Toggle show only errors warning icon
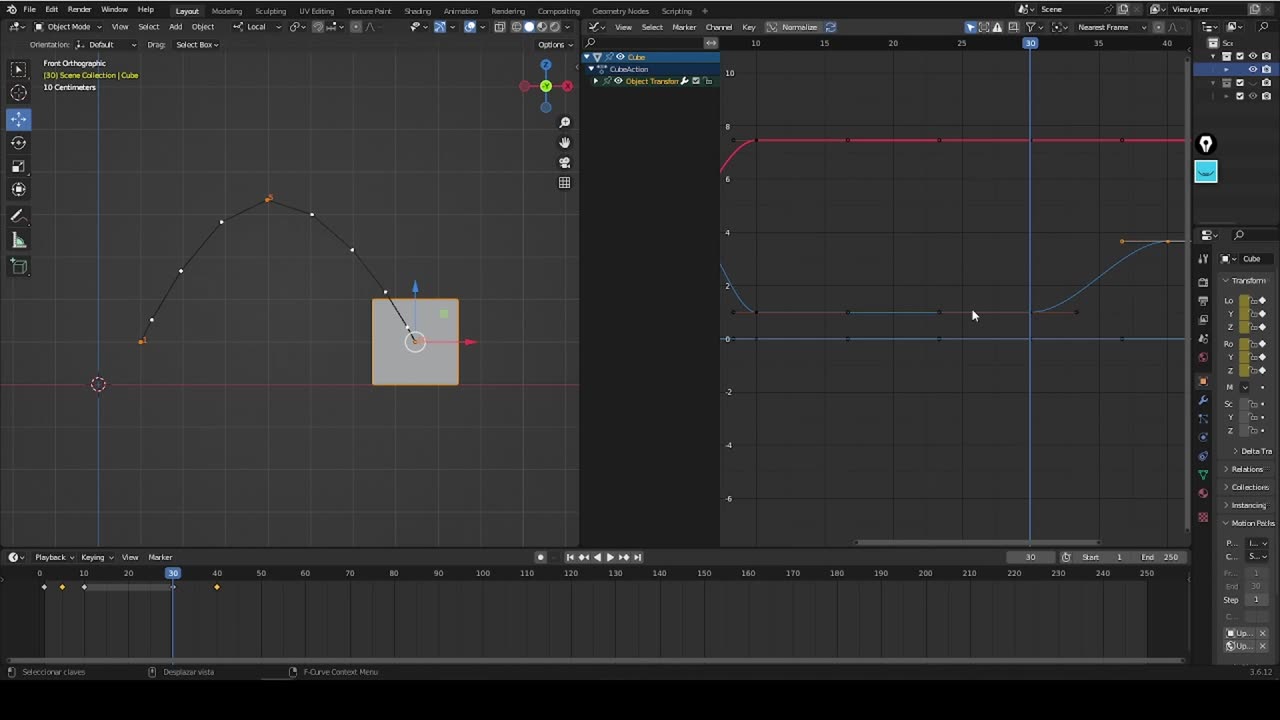 (x=997, y=27)
